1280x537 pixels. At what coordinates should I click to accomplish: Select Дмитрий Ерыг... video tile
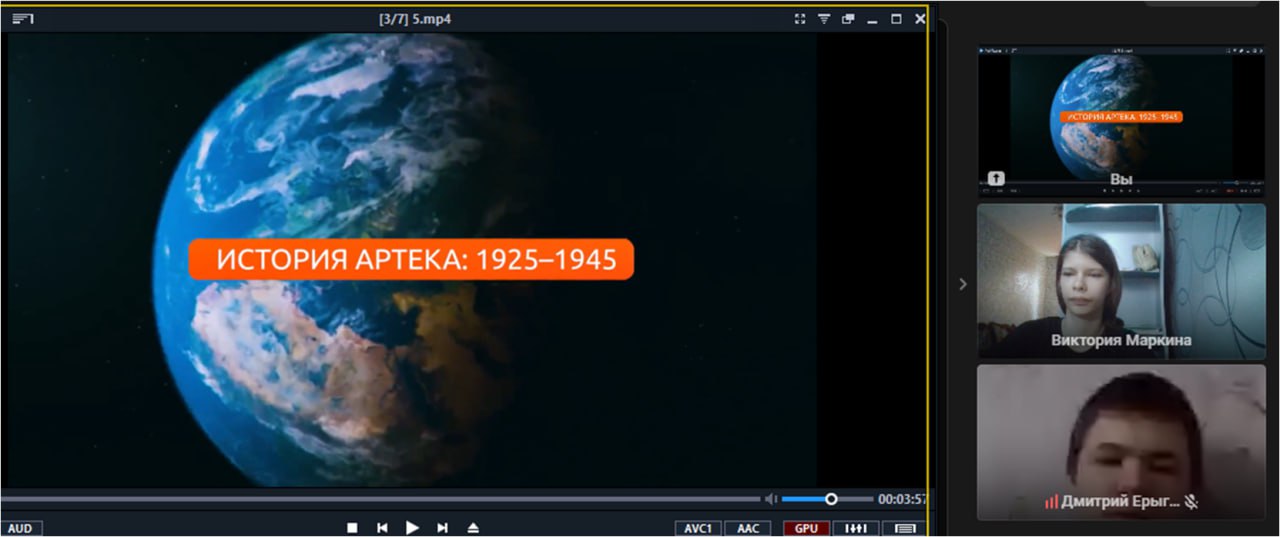click(x=1121, y=441)
